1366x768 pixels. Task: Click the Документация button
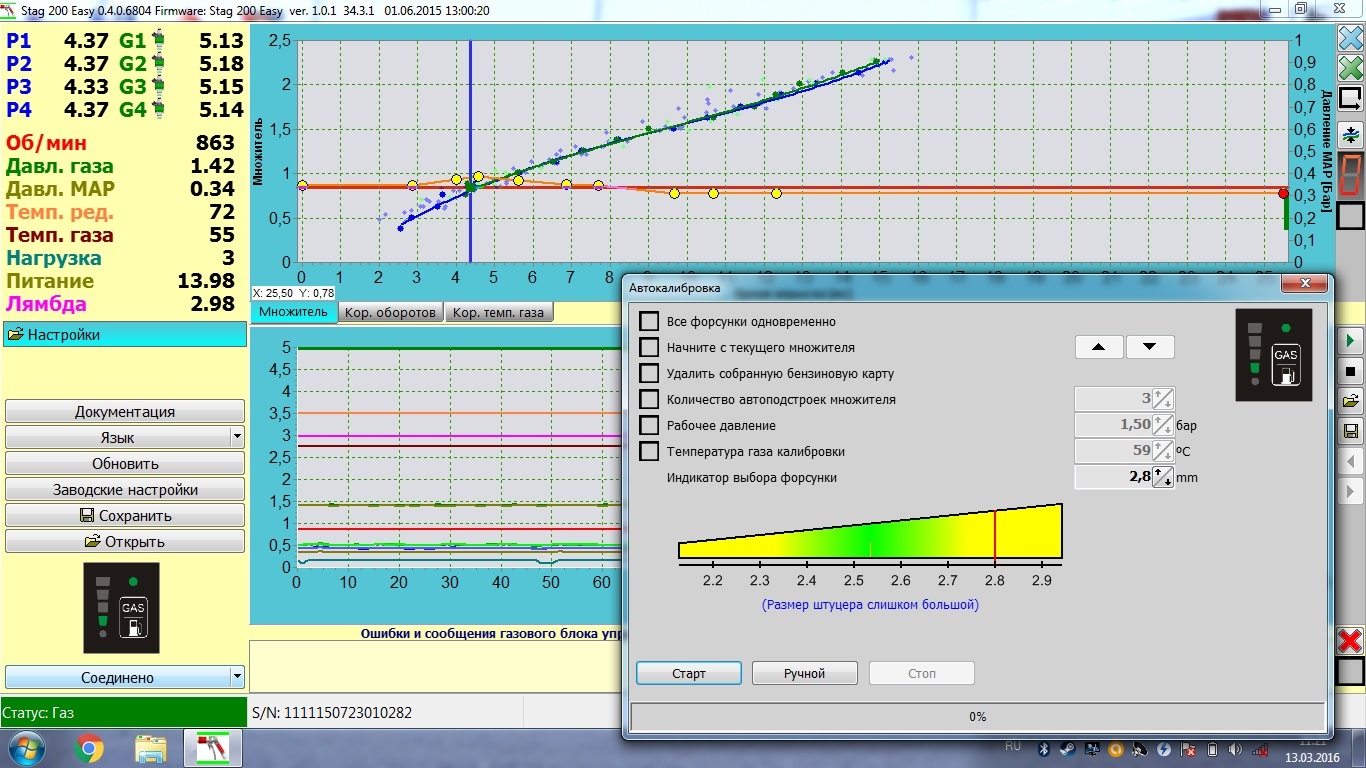click(x=125, y=411)
